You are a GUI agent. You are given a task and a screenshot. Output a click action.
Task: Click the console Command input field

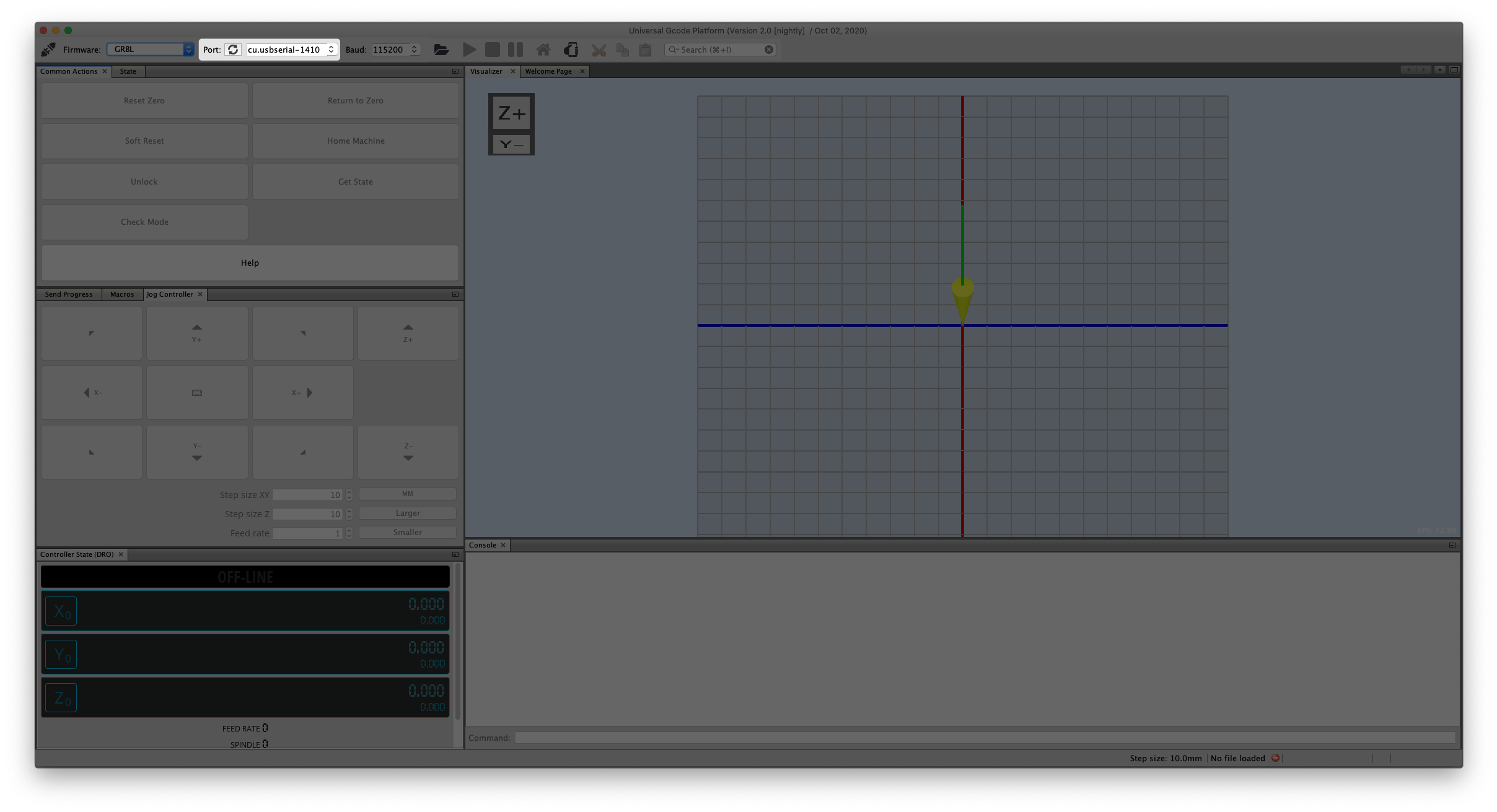pos(984,738)
